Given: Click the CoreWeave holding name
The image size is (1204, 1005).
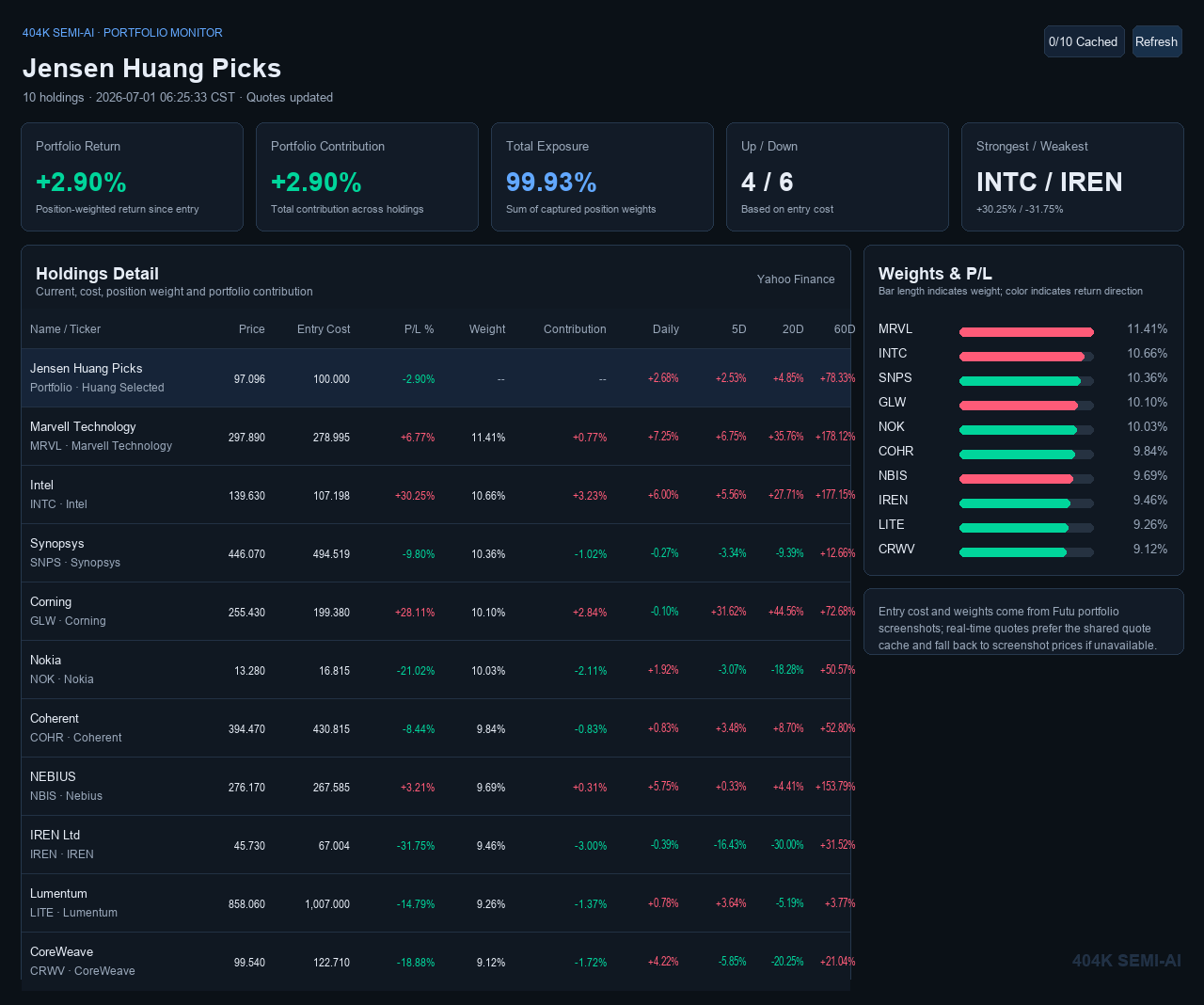Looking at the screenshot, I should point(61,952).
